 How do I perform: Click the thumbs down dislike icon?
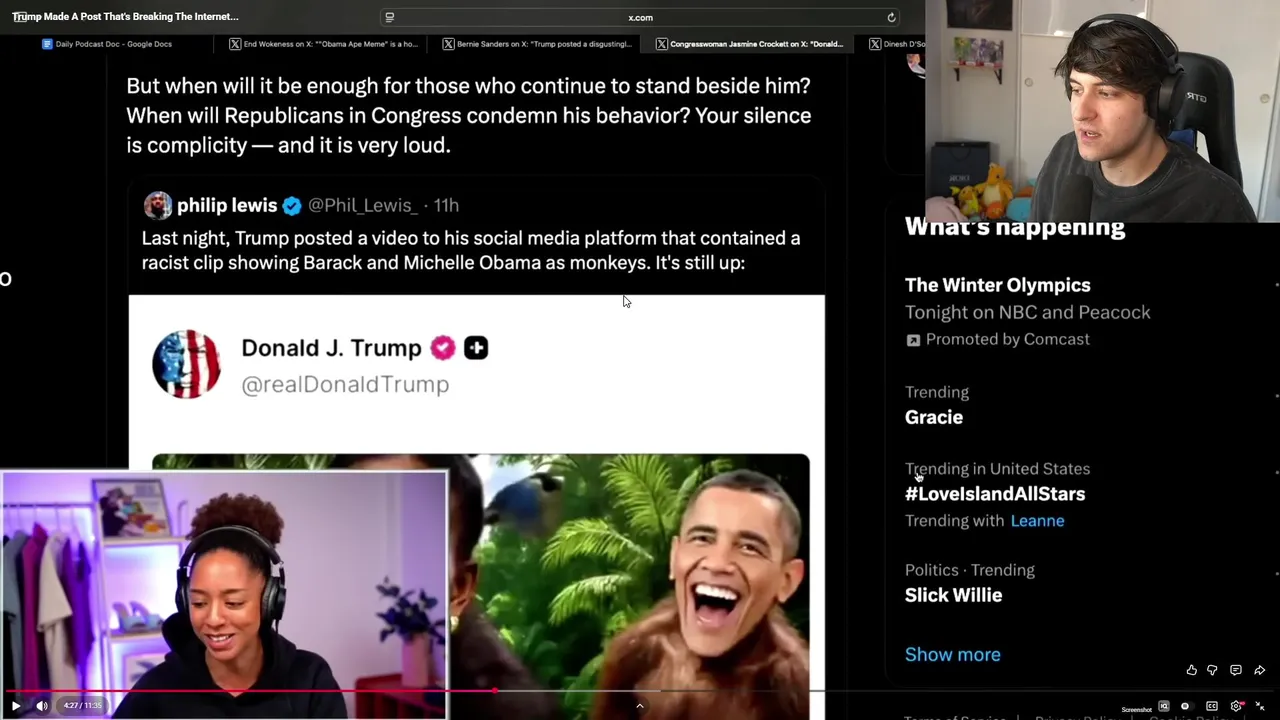click(1212, 670)
